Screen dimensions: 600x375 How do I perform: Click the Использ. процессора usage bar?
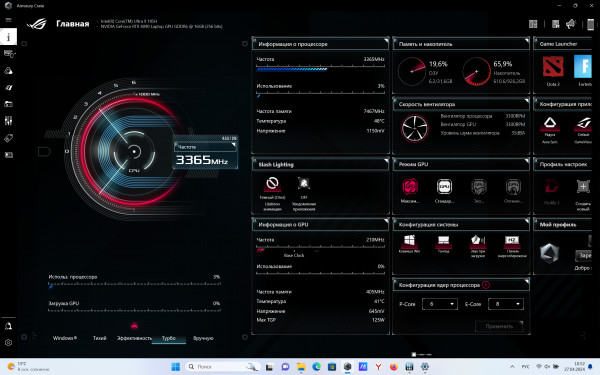click(x=134, y=285)
